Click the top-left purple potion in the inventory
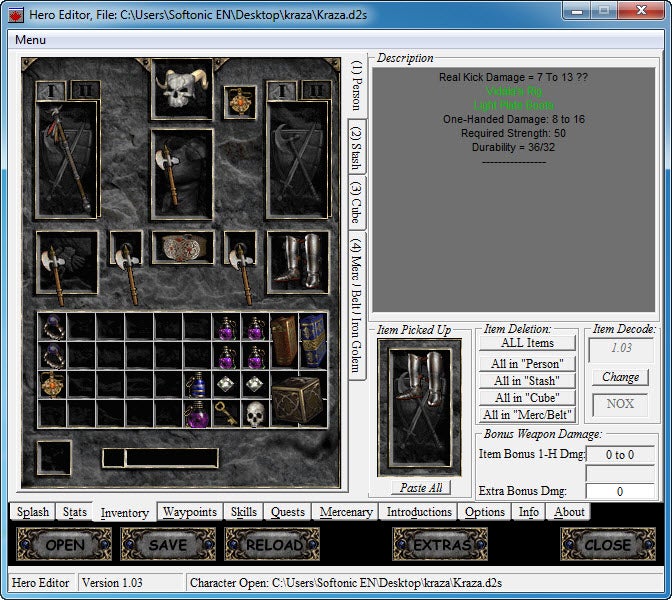 pyautogui.click(x=226, y=327)
